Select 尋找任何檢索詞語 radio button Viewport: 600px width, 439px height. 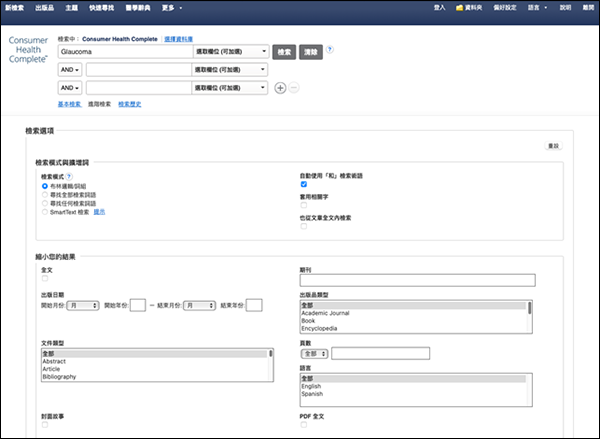45,203
